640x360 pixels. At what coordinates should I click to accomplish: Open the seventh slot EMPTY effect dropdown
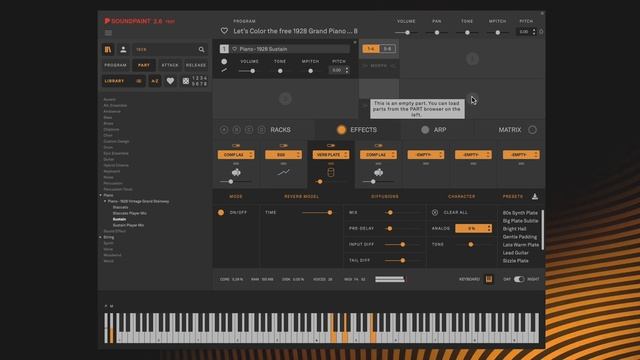[521, 155]
